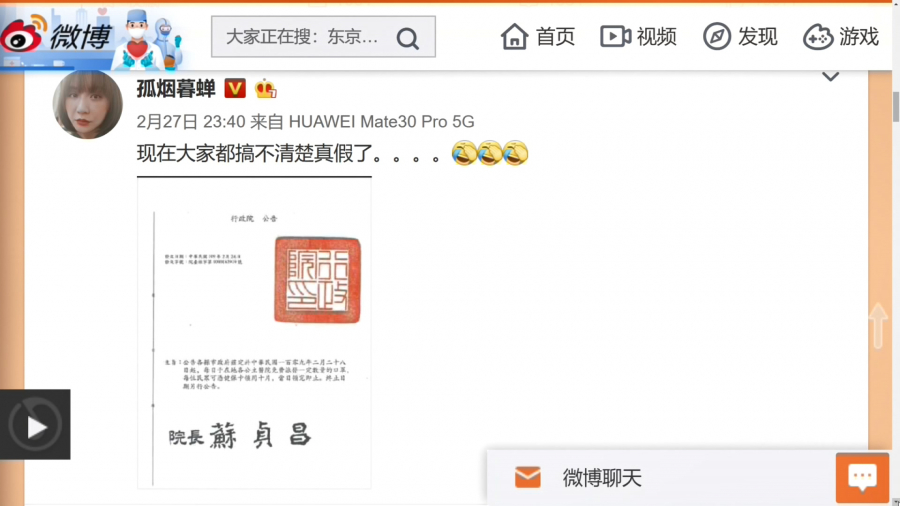Go to 首页 home page
The image size is (900, 506).
coord(555,37)
